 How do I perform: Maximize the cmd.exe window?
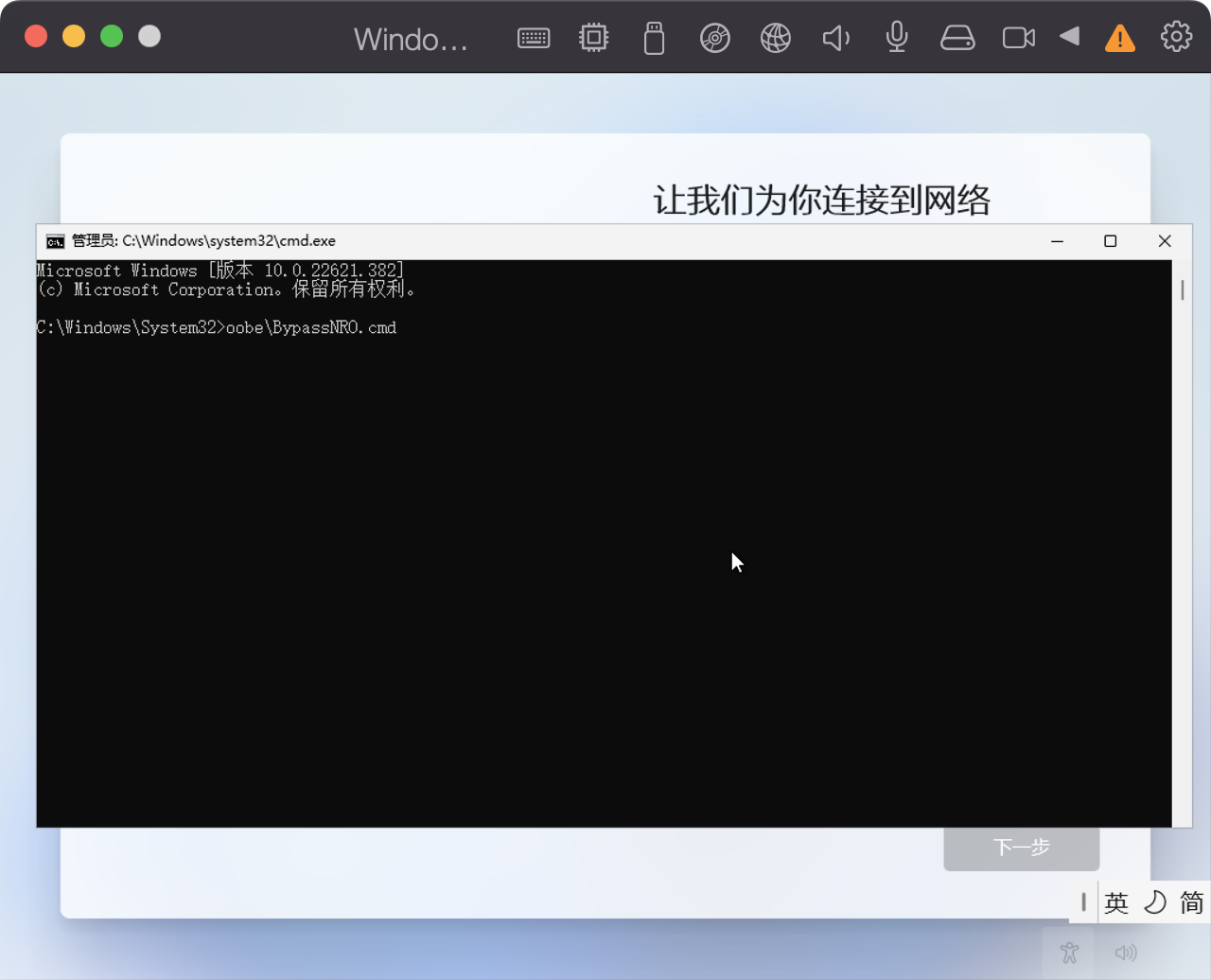coord(1111,241)
